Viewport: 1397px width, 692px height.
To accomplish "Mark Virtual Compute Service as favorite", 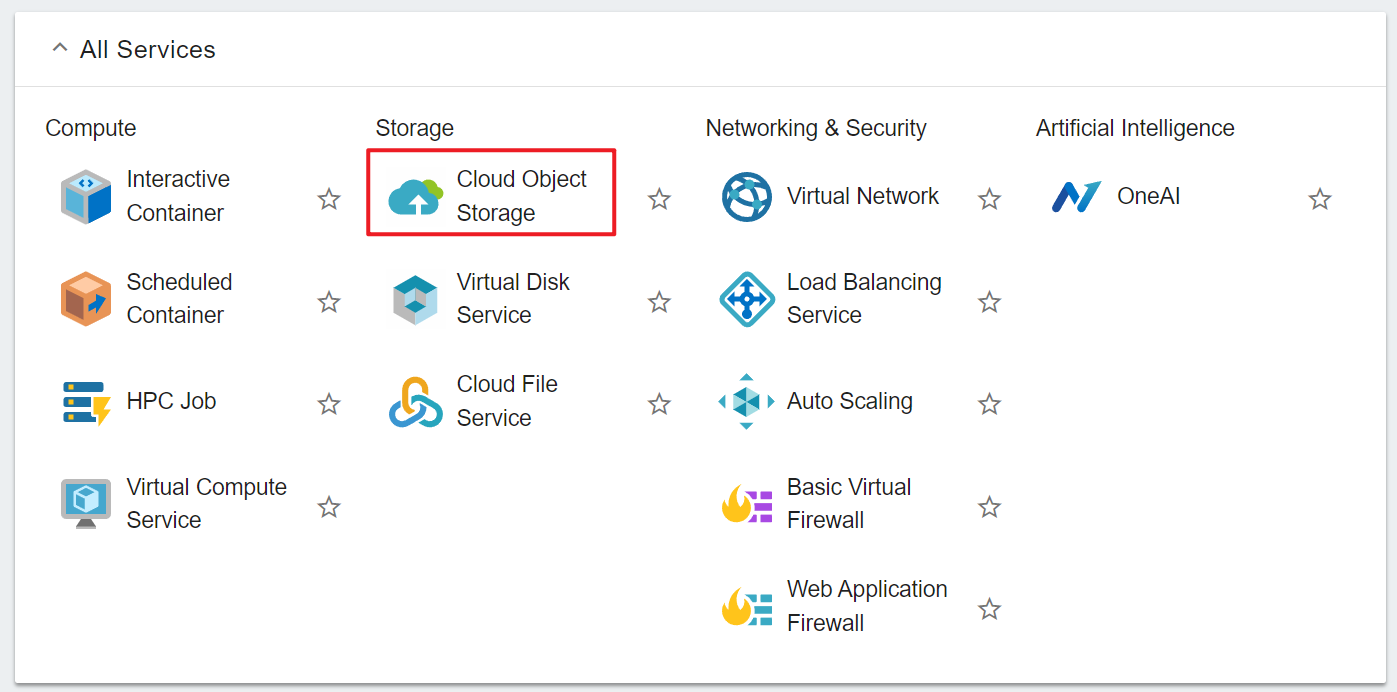I will click(329, 507).
